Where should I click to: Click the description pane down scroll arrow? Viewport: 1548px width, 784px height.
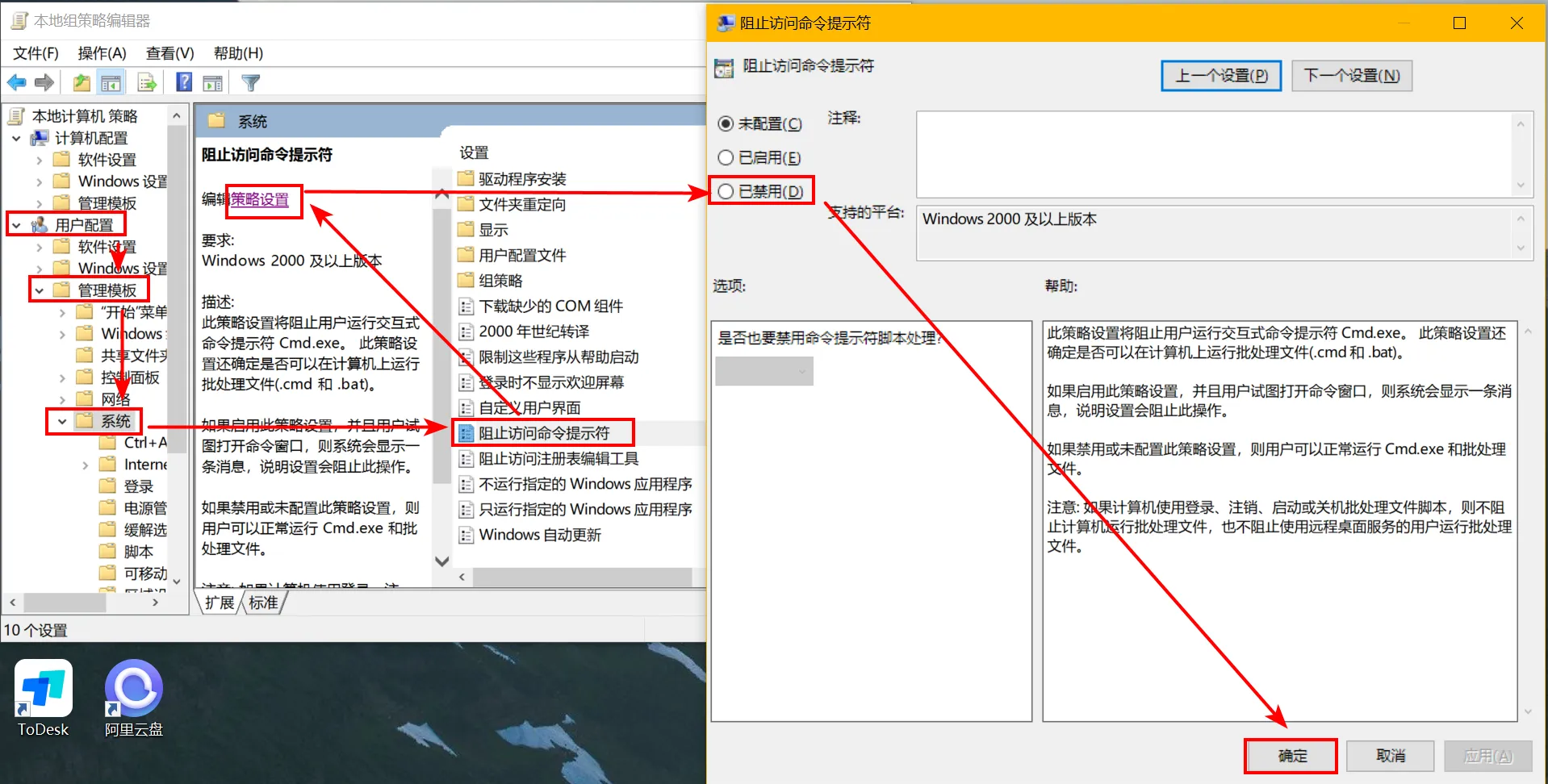pos(441,561)
